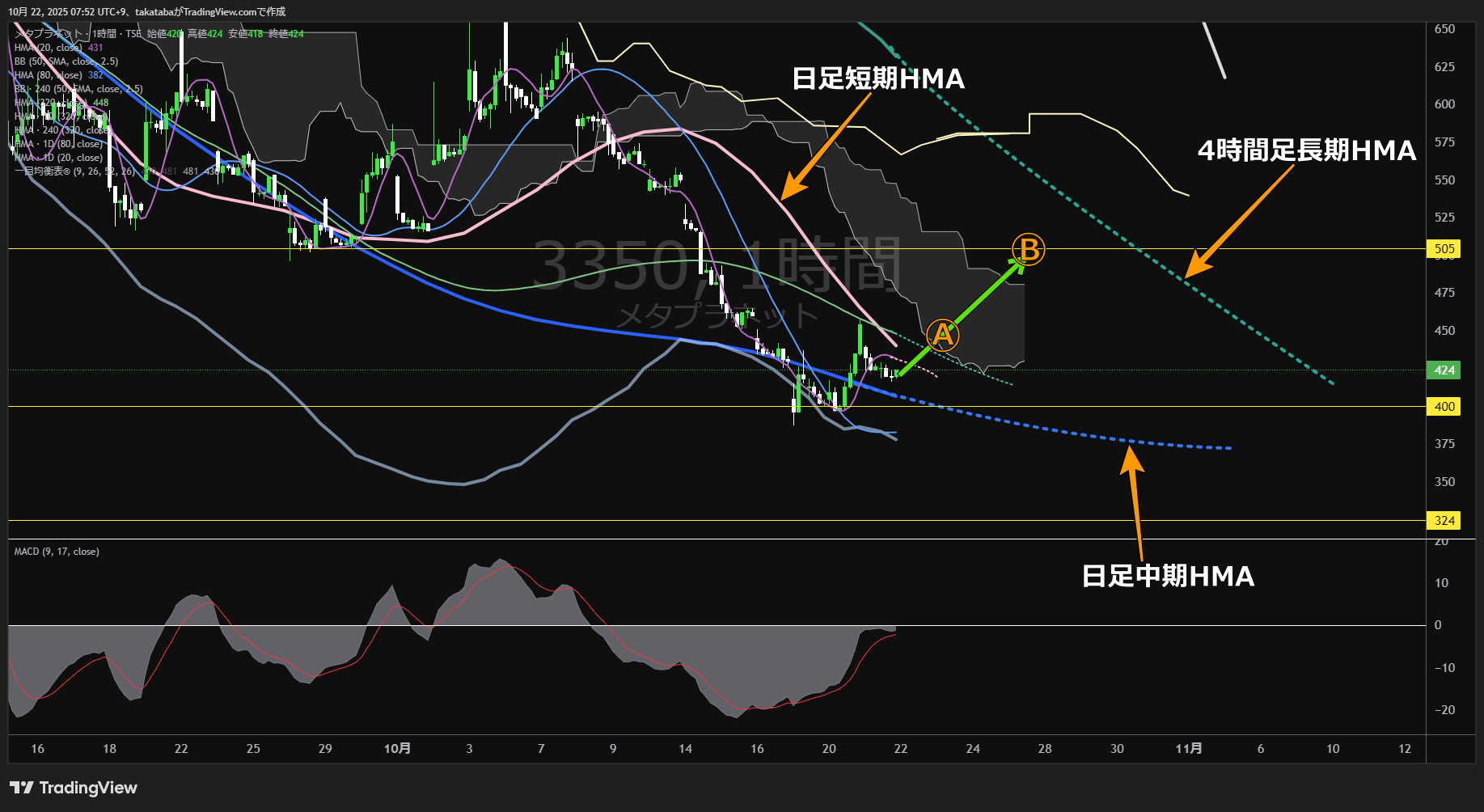
Task: Click the 9 date on the time axis
Action: point(613,749)
